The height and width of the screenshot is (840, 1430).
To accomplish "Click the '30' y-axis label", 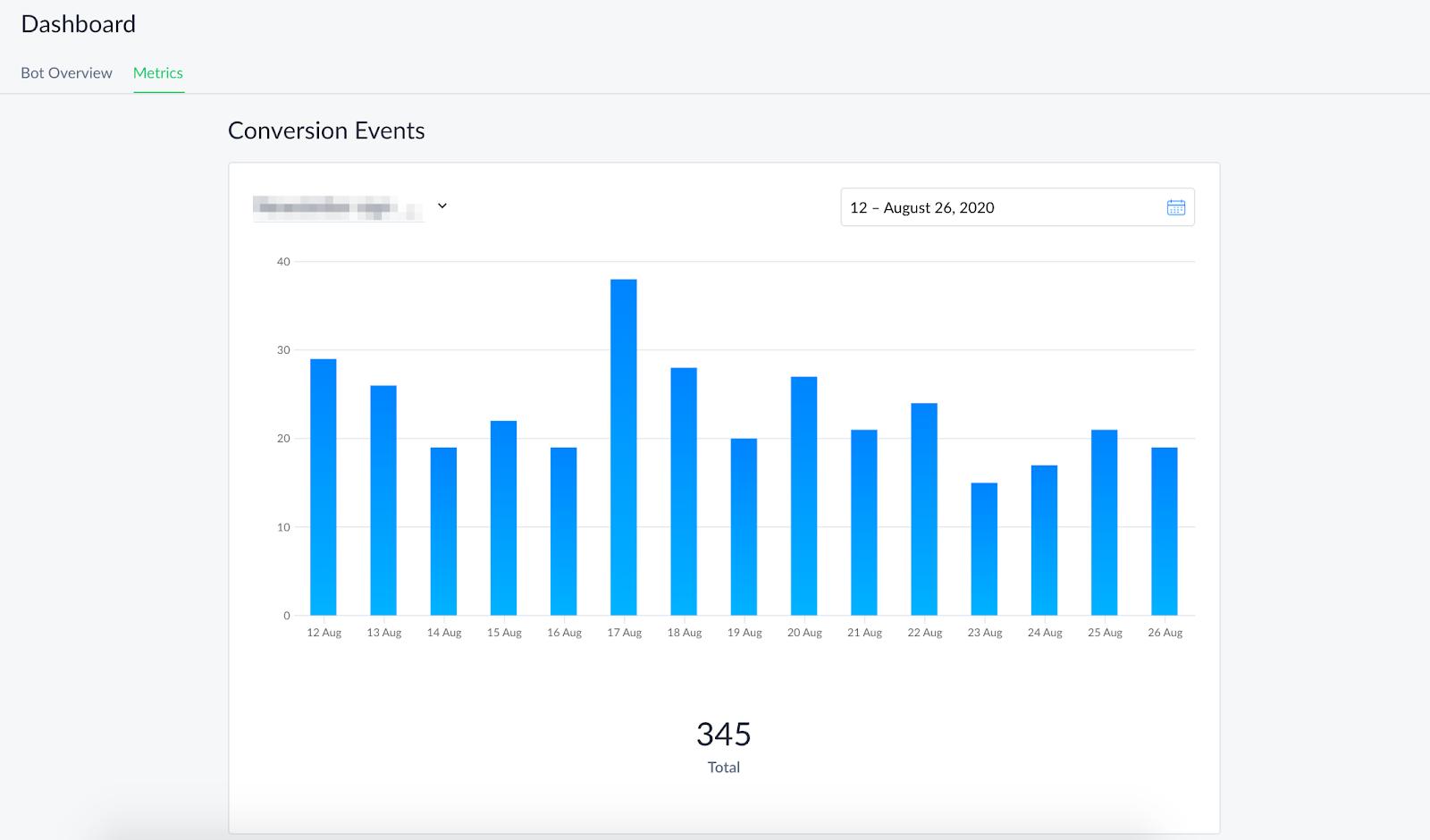I will (x=283, y=350).
